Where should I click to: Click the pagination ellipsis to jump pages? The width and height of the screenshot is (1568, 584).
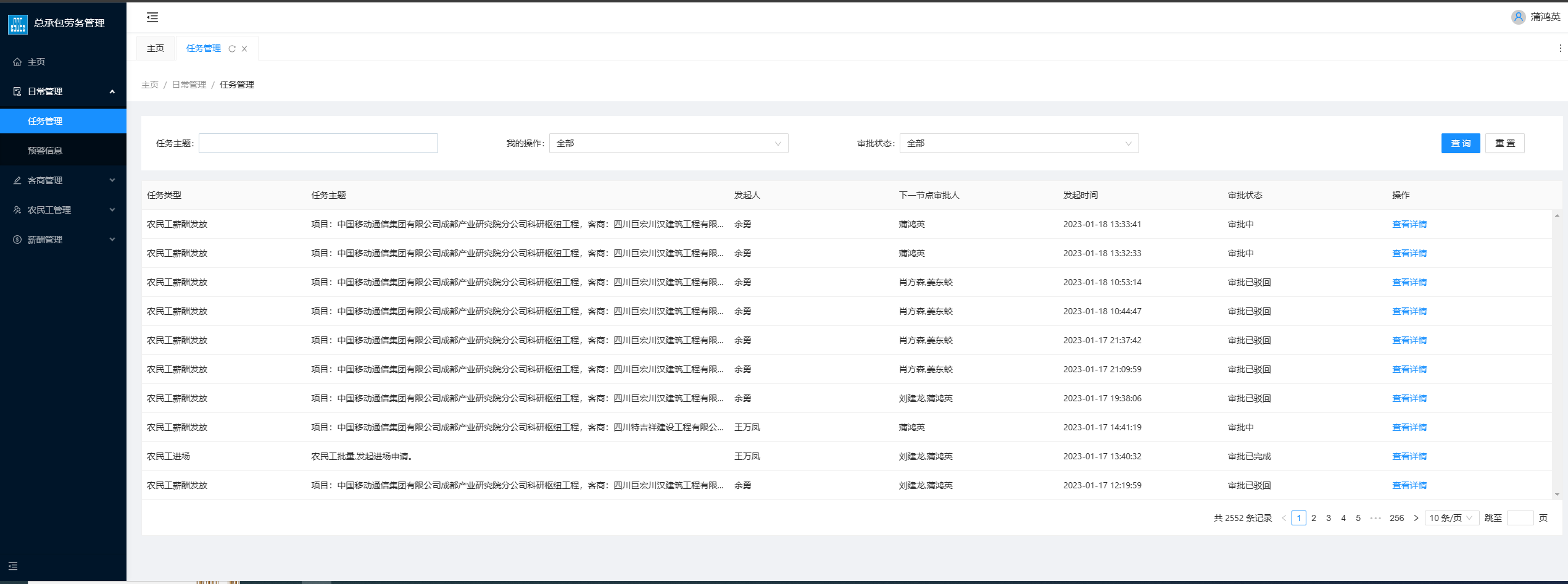[1375, 518]
